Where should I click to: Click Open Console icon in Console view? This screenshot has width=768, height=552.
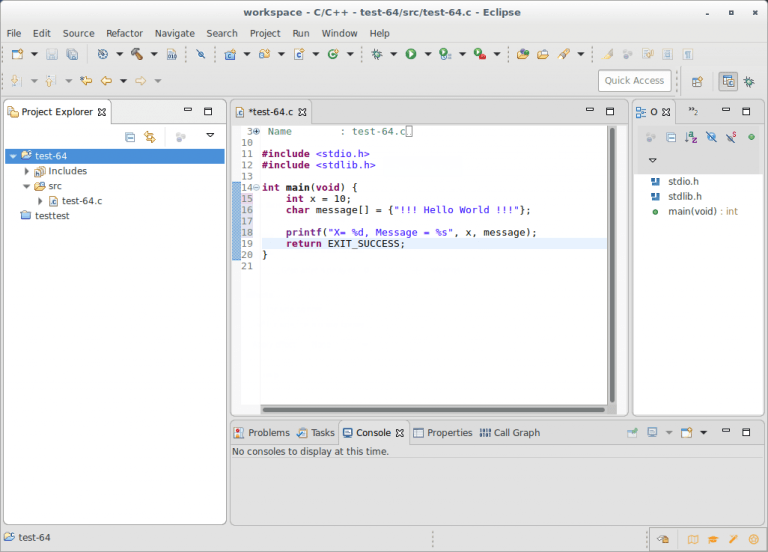click(687, 432)
